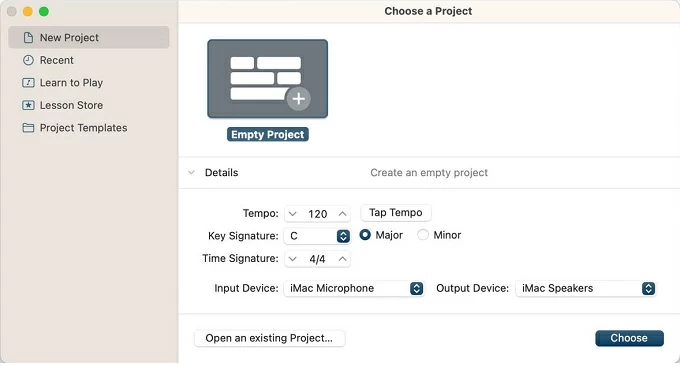Decrease time signature with the down arrow

293,259
